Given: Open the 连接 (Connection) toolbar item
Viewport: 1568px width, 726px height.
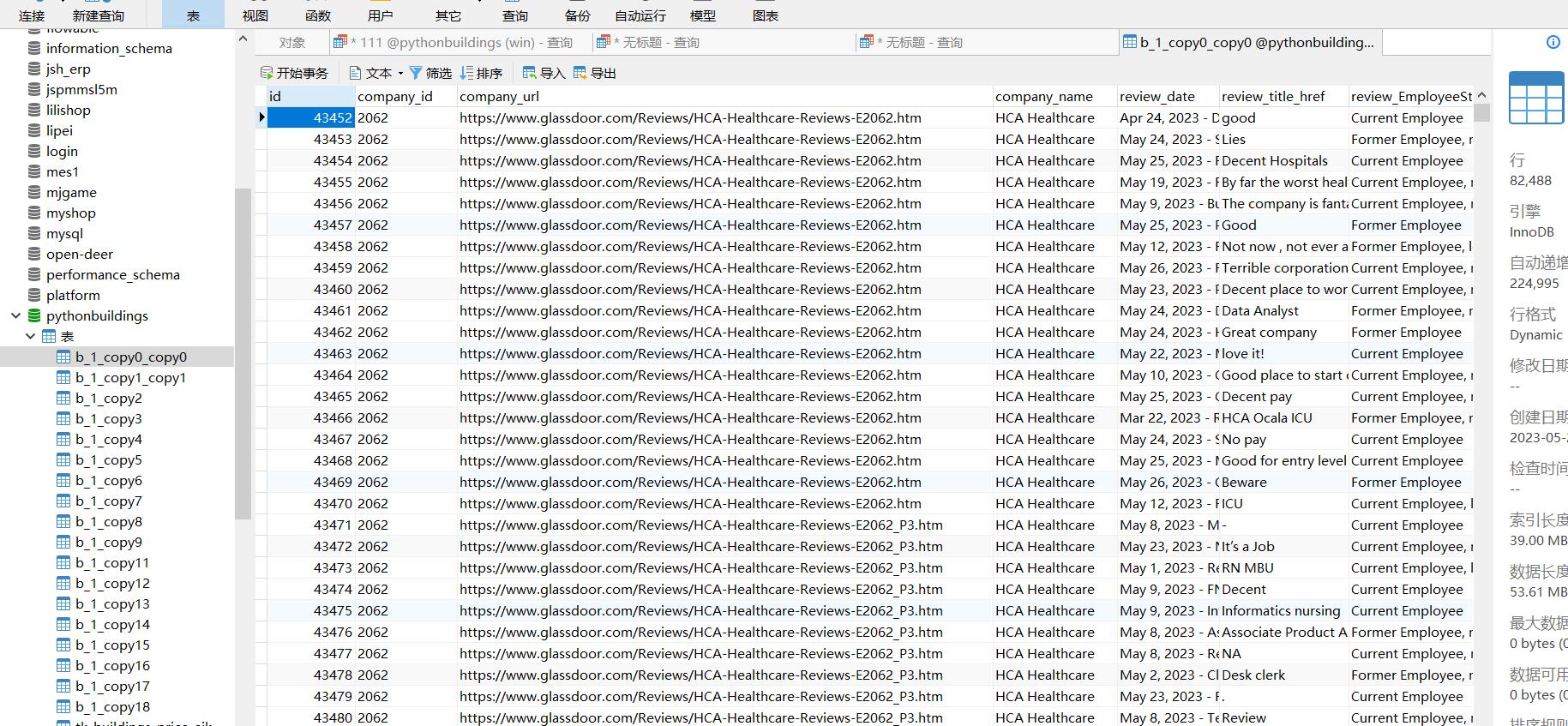Looking at the screenshot, I should click(x=32, y=15).
